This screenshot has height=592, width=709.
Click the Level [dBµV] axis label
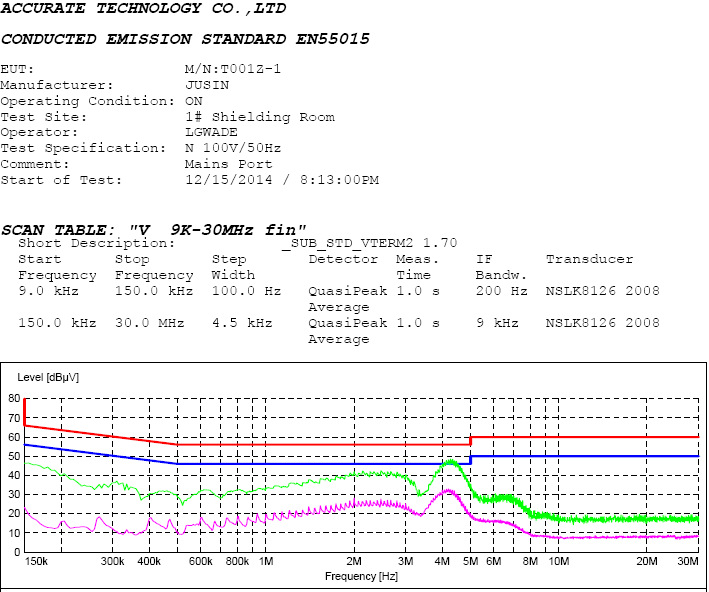coord(49,377)
